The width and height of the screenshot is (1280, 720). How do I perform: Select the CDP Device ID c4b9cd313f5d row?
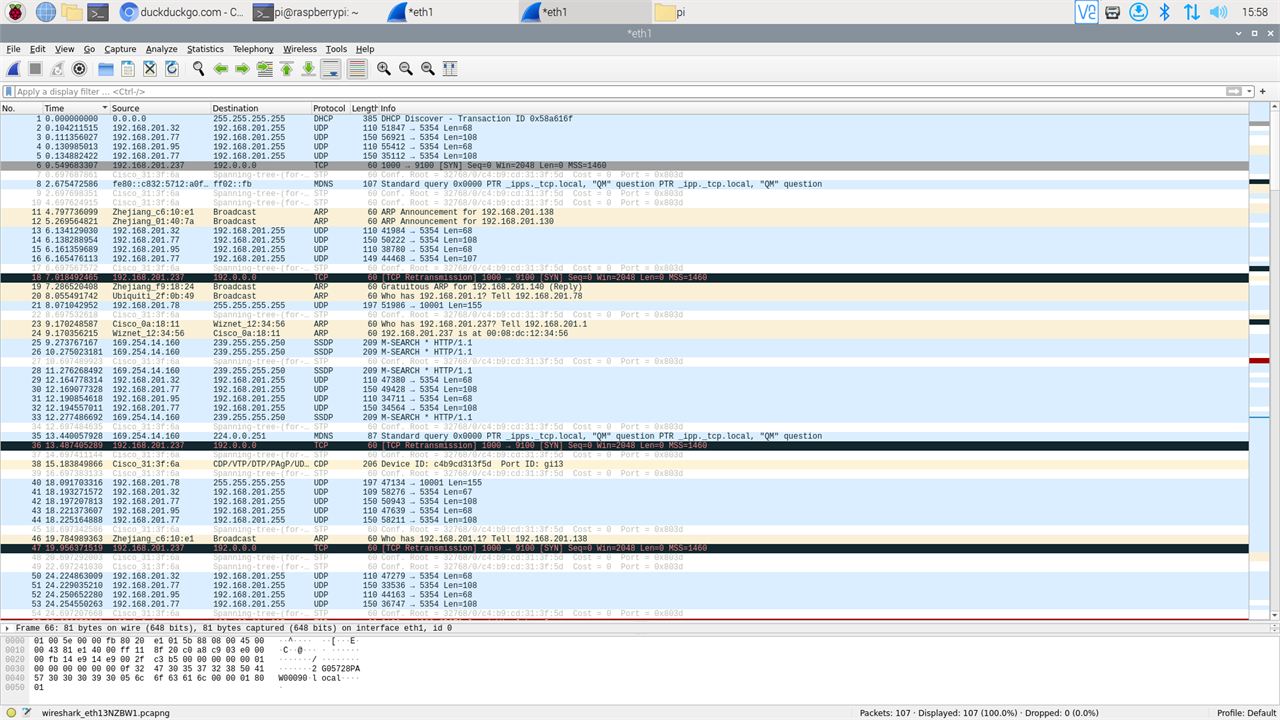[x=625, y=464]
